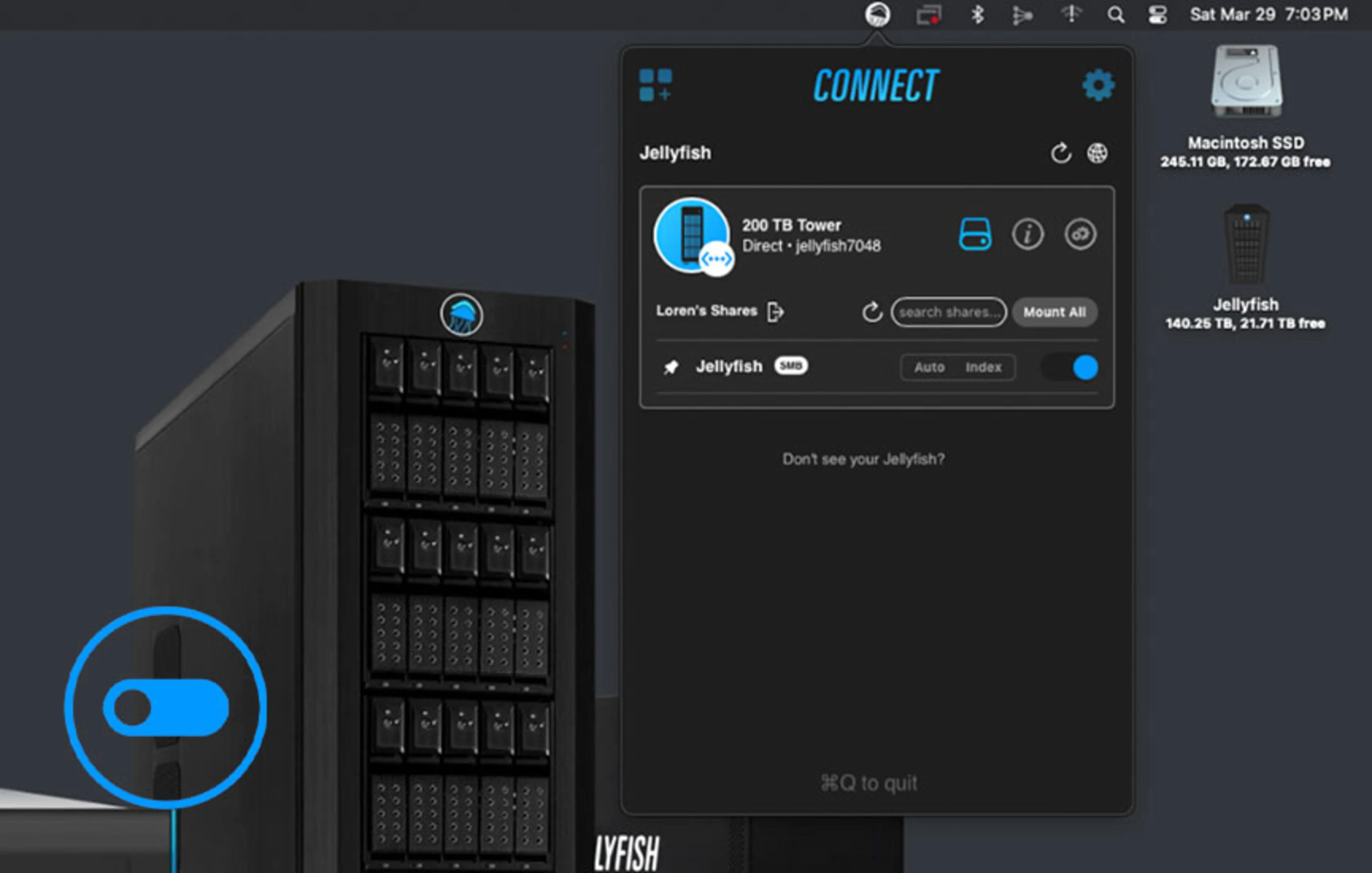Refresh the Jellyfish device list
Viewport: 1372px width, 873px height.
pyautogui.click(x=1060, y=153)
